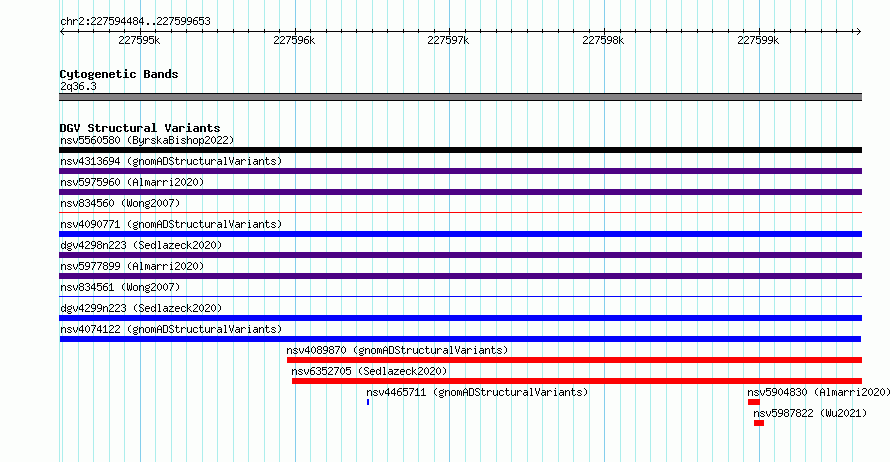Open the nsv5904830 (Almarri2020) label

[818, 392]
